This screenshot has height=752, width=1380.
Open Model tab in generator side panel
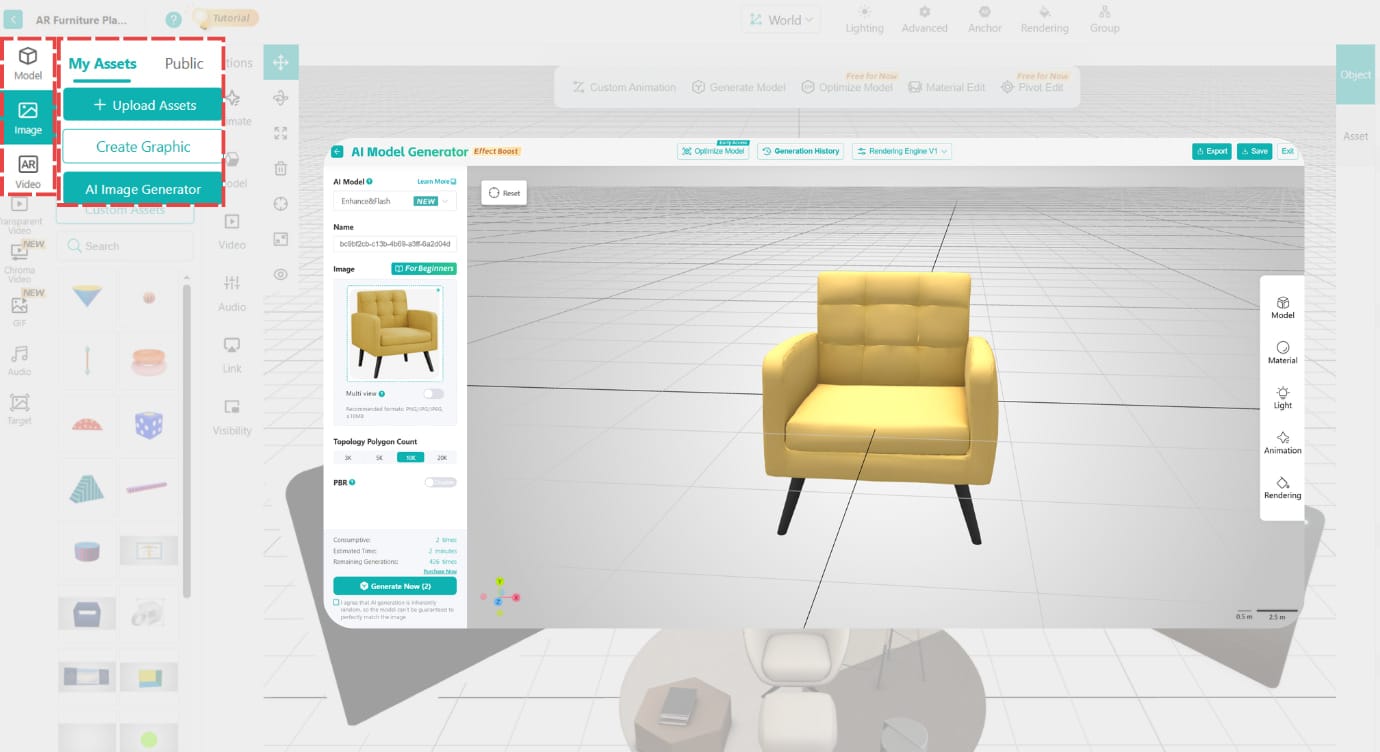[x=1283, y=307]
